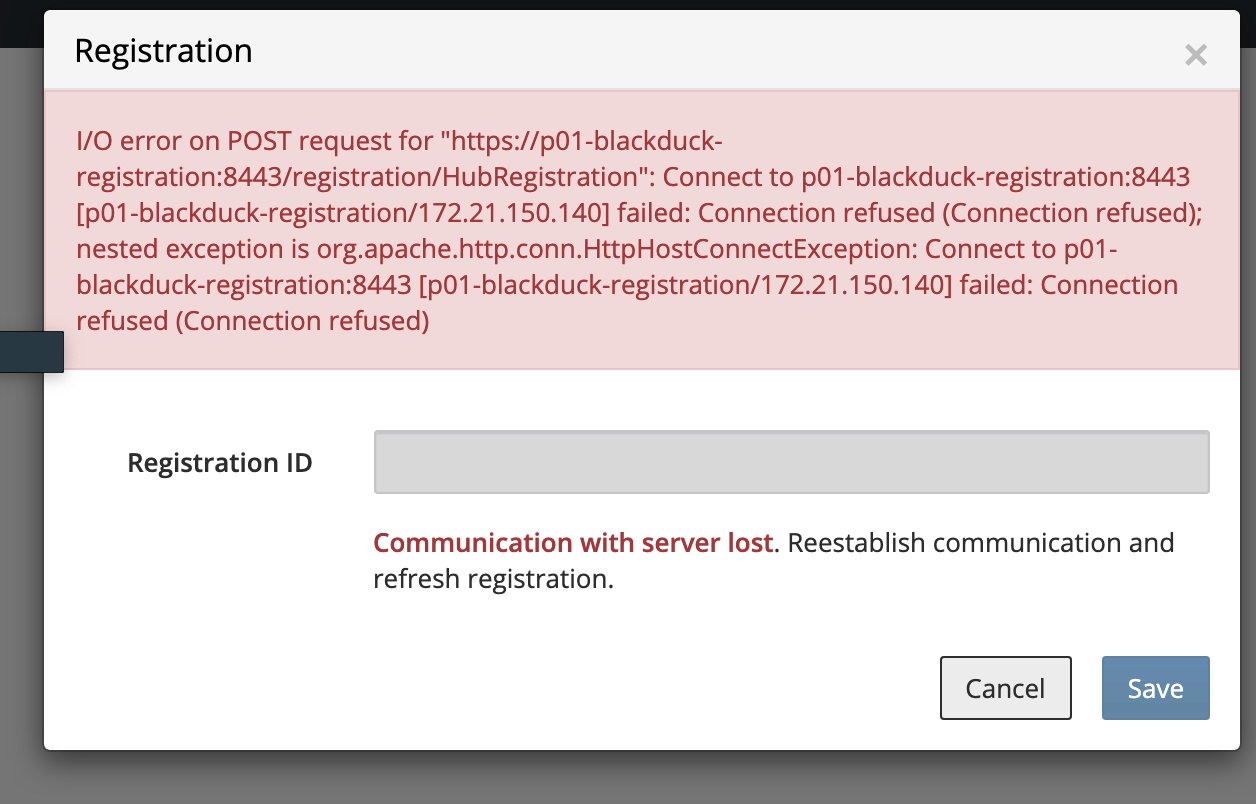Dismiss the Registration dialog via the X
This screenshot has height=804, width=1256.
1196,55
